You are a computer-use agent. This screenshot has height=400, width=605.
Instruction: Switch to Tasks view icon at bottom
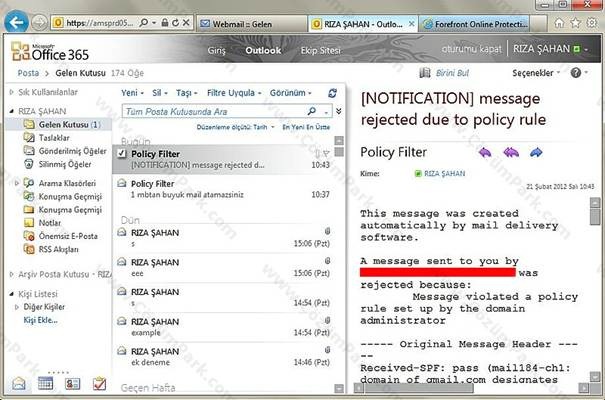(100, 383)
